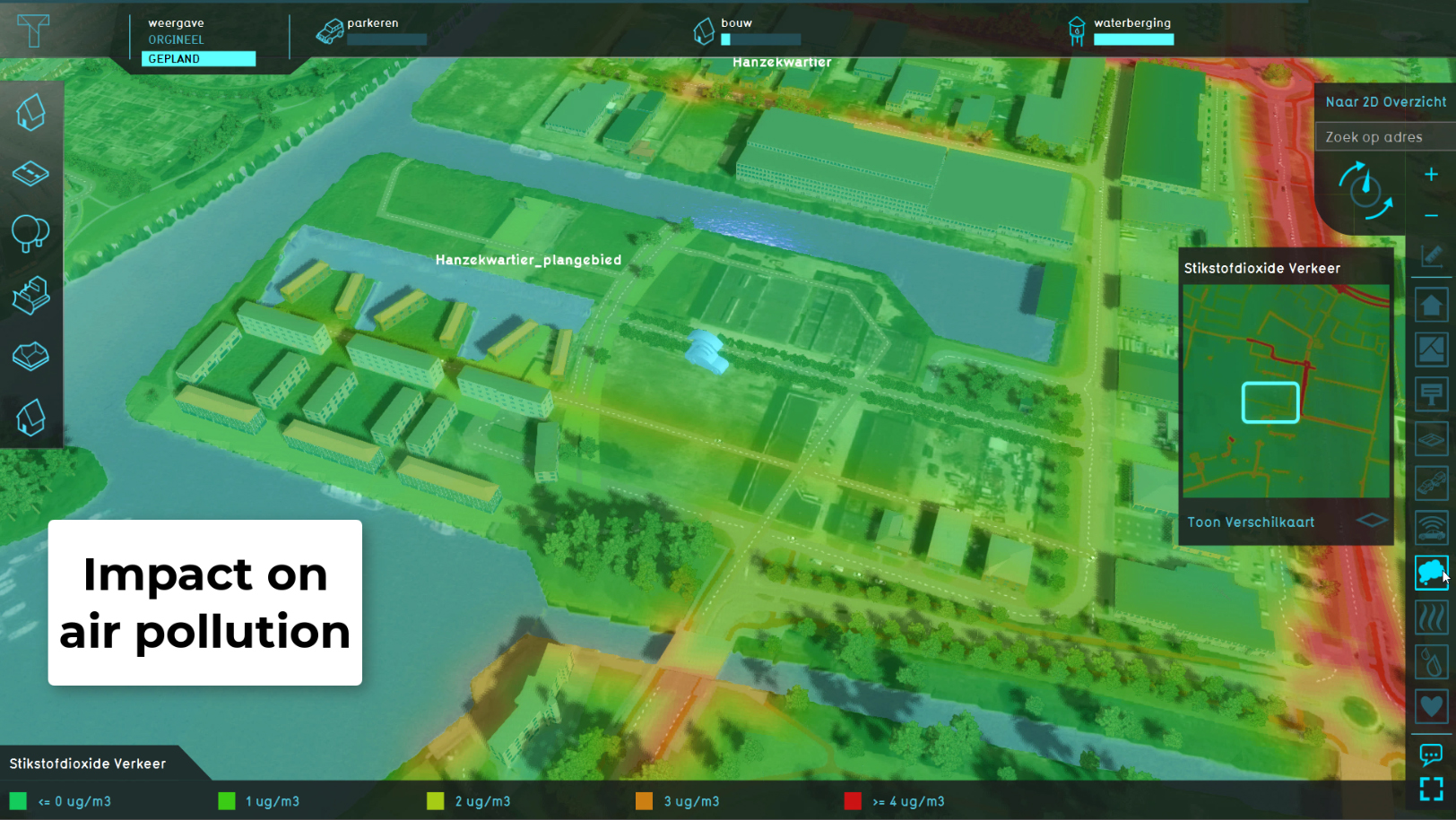Click the waterberging progress bar

tap(1134, 39)
